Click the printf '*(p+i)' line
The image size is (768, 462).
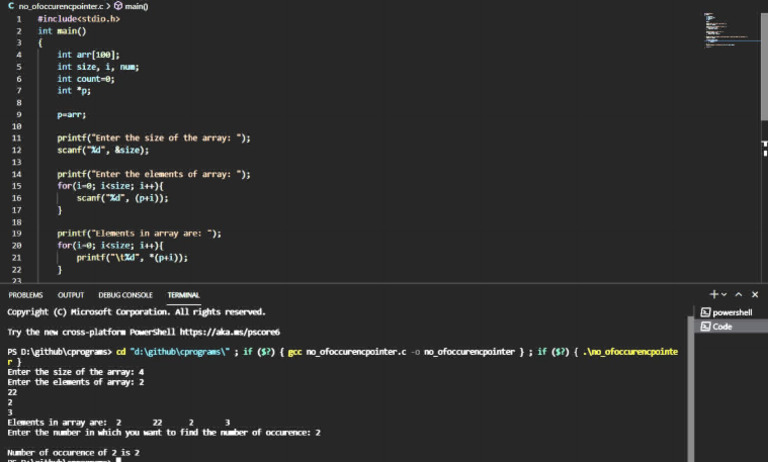pyautogui.click(x=132, y=258)
